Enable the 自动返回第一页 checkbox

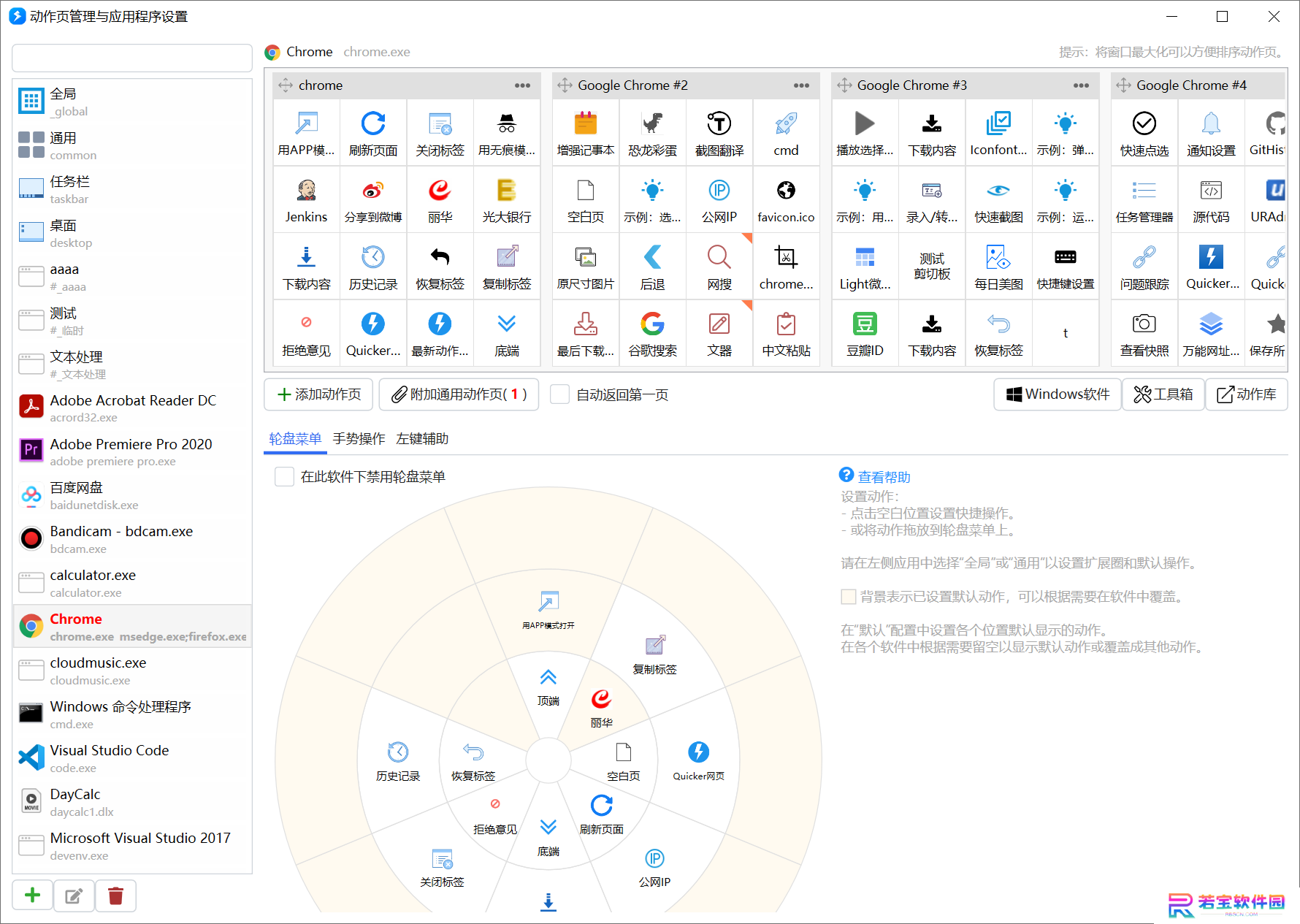click(560, 394)
